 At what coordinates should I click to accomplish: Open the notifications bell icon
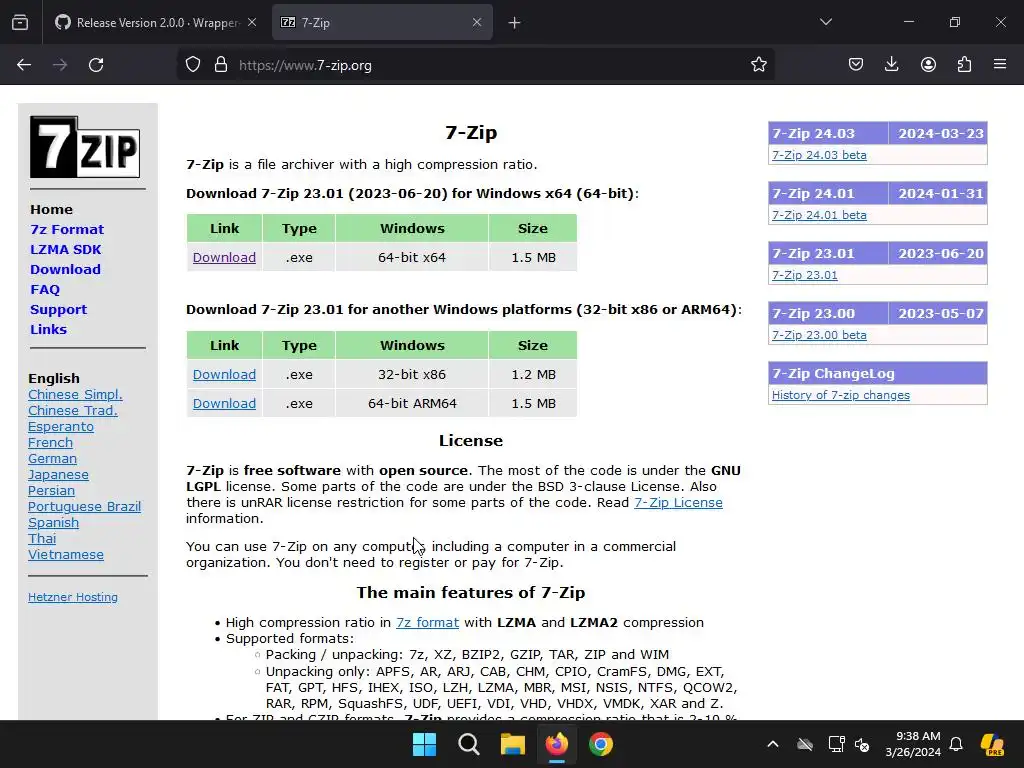pyautogui.click(x=956, y=744)
